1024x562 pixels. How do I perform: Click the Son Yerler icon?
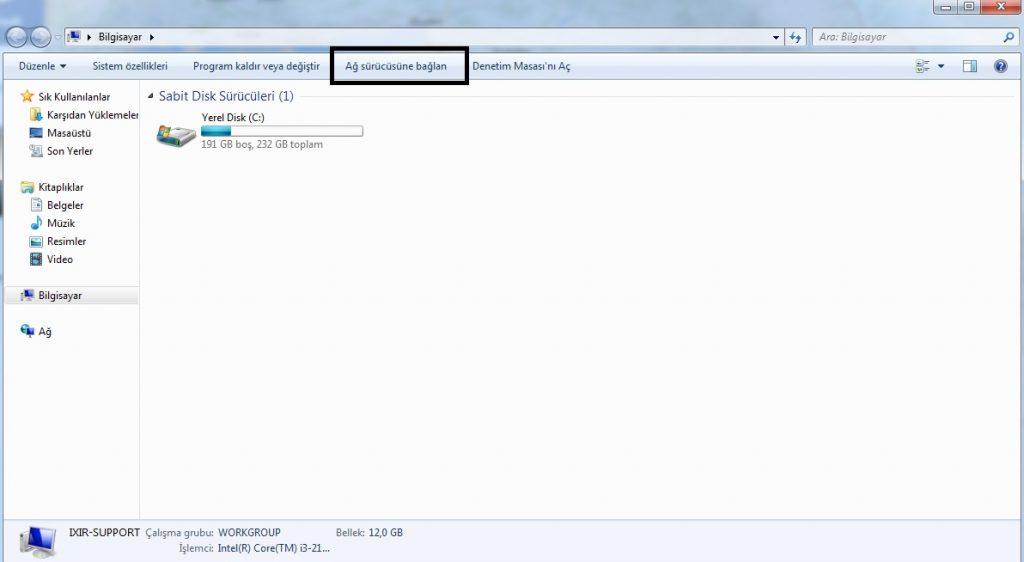tap(36, 151)
